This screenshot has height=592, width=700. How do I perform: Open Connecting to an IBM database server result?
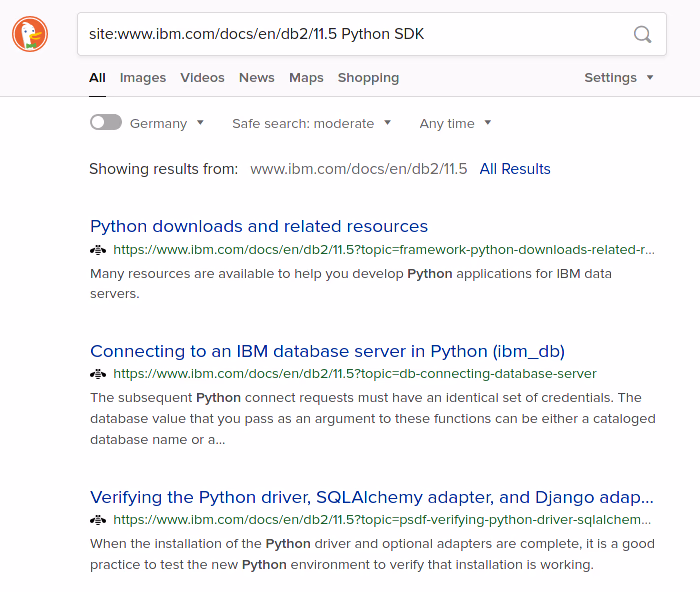click(327, 351)
